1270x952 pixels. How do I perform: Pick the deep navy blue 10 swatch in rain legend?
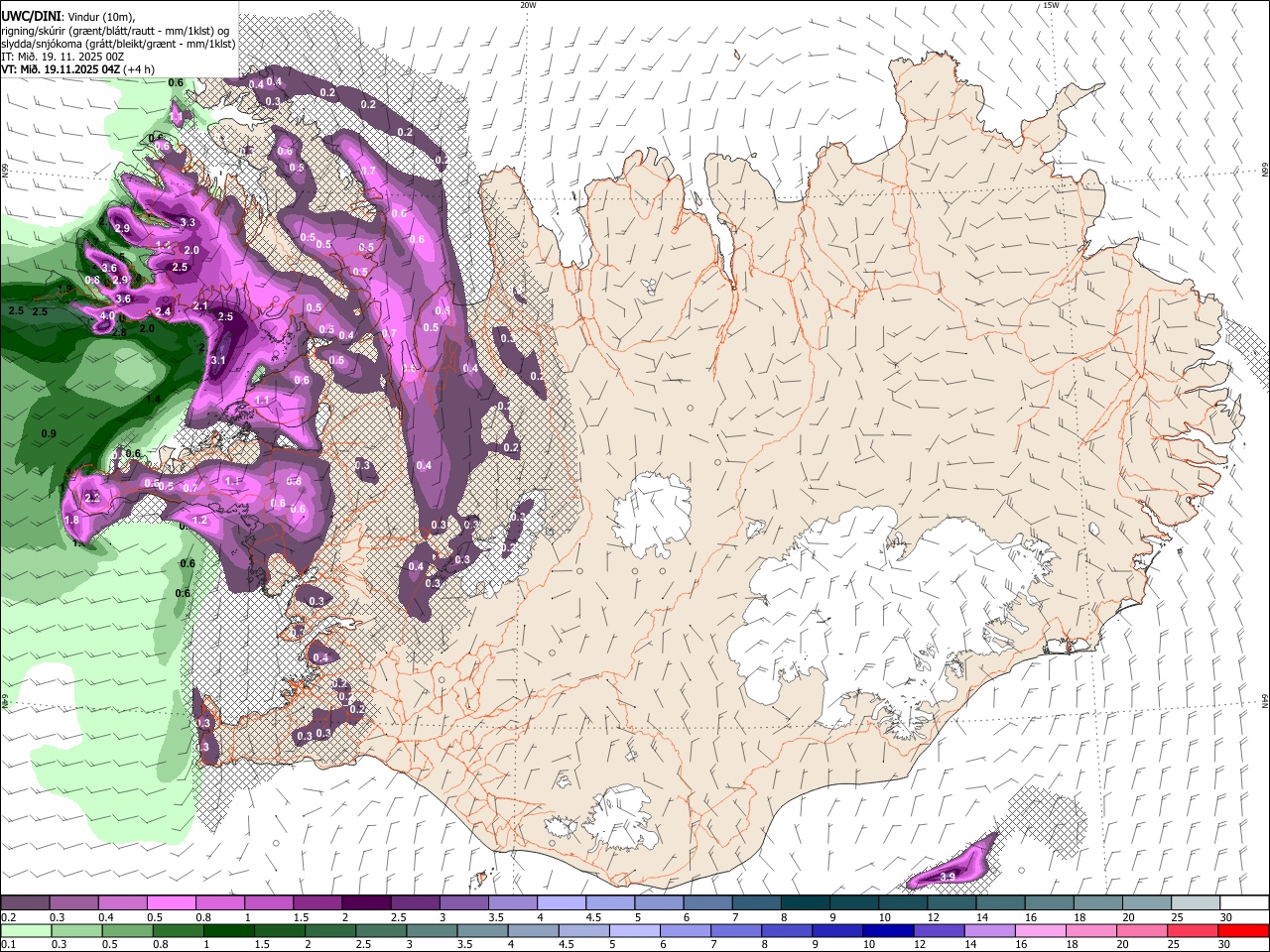click(x=887, y=930)
